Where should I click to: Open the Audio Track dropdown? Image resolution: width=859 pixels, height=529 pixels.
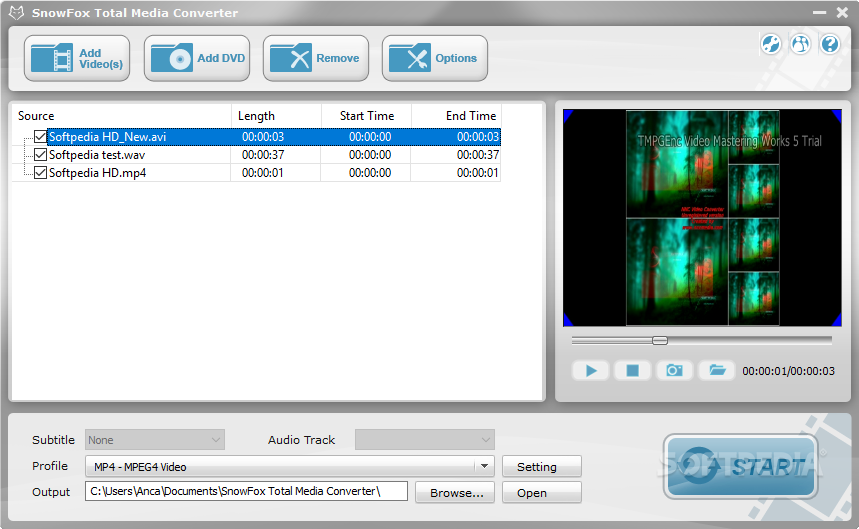coord(425,440)
